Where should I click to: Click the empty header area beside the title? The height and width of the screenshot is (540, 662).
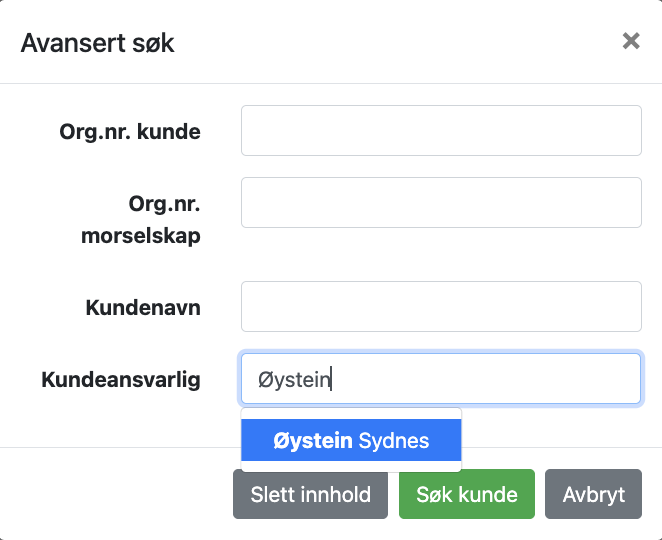[400, 42]
